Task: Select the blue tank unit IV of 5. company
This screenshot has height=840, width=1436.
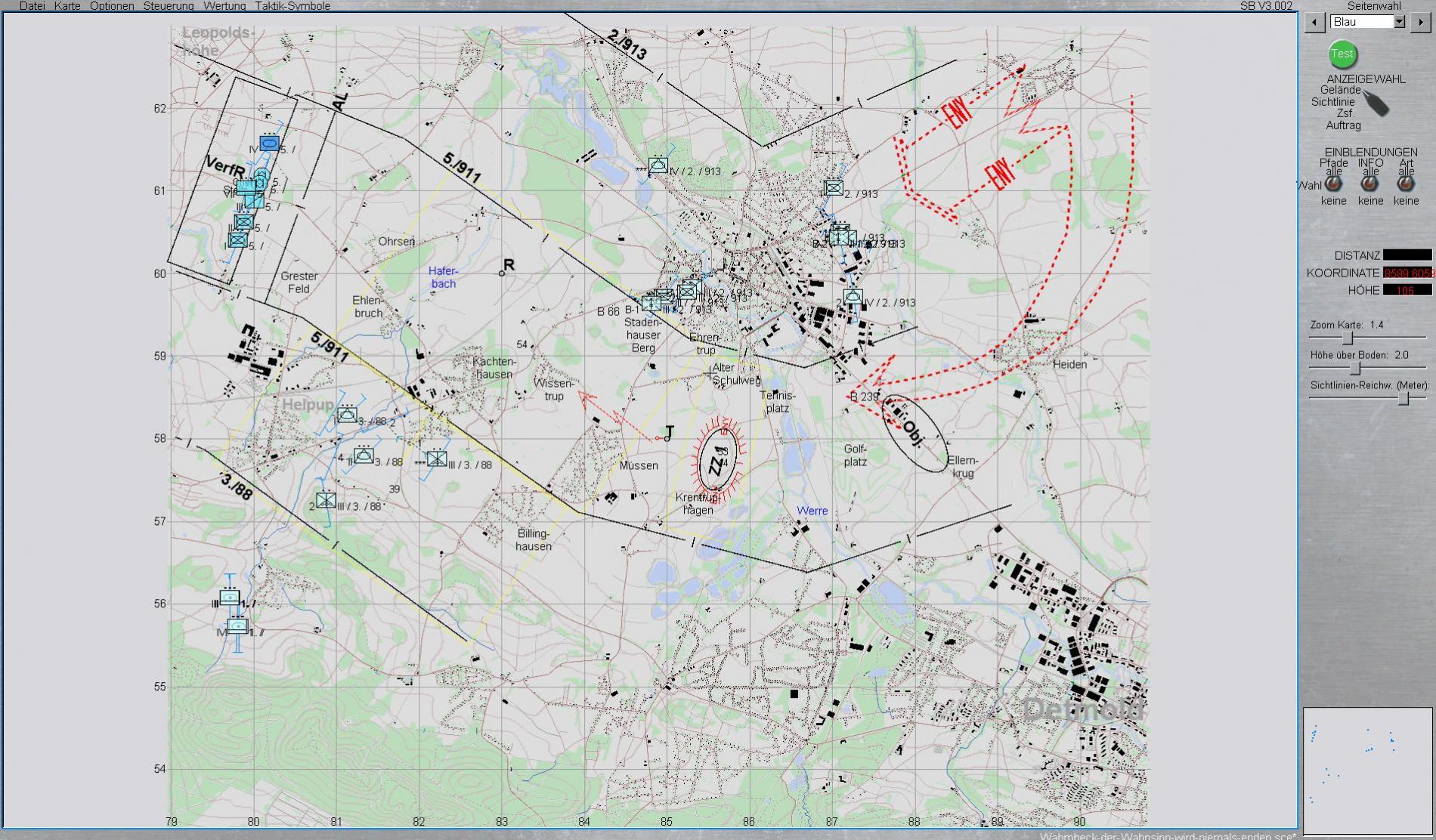Action: click(x=270, y=143)
